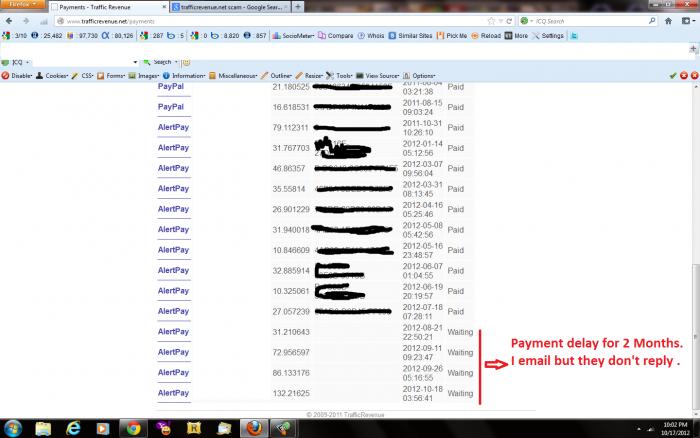Open the AlertPay link for the 31.210643 payment
Viewport: 700px width, 438px height.
173,331
